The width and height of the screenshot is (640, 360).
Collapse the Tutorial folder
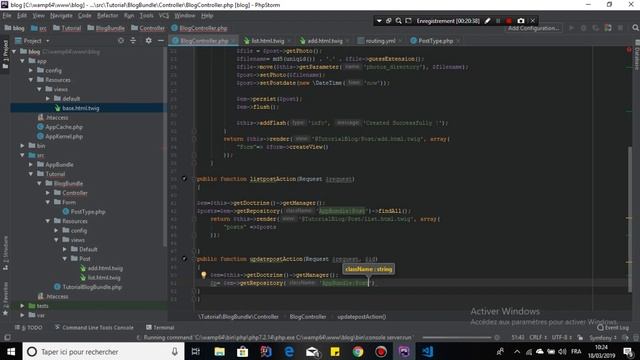pyautogui.click(x=31, y=174)
